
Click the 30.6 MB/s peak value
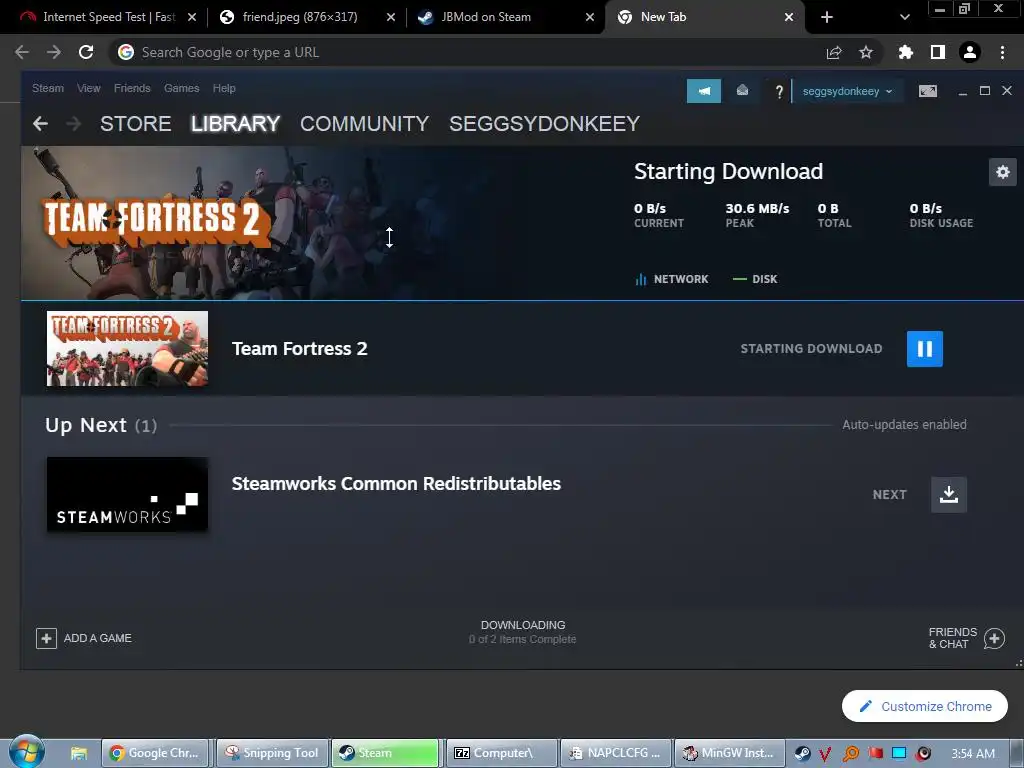tap(757, 208)
